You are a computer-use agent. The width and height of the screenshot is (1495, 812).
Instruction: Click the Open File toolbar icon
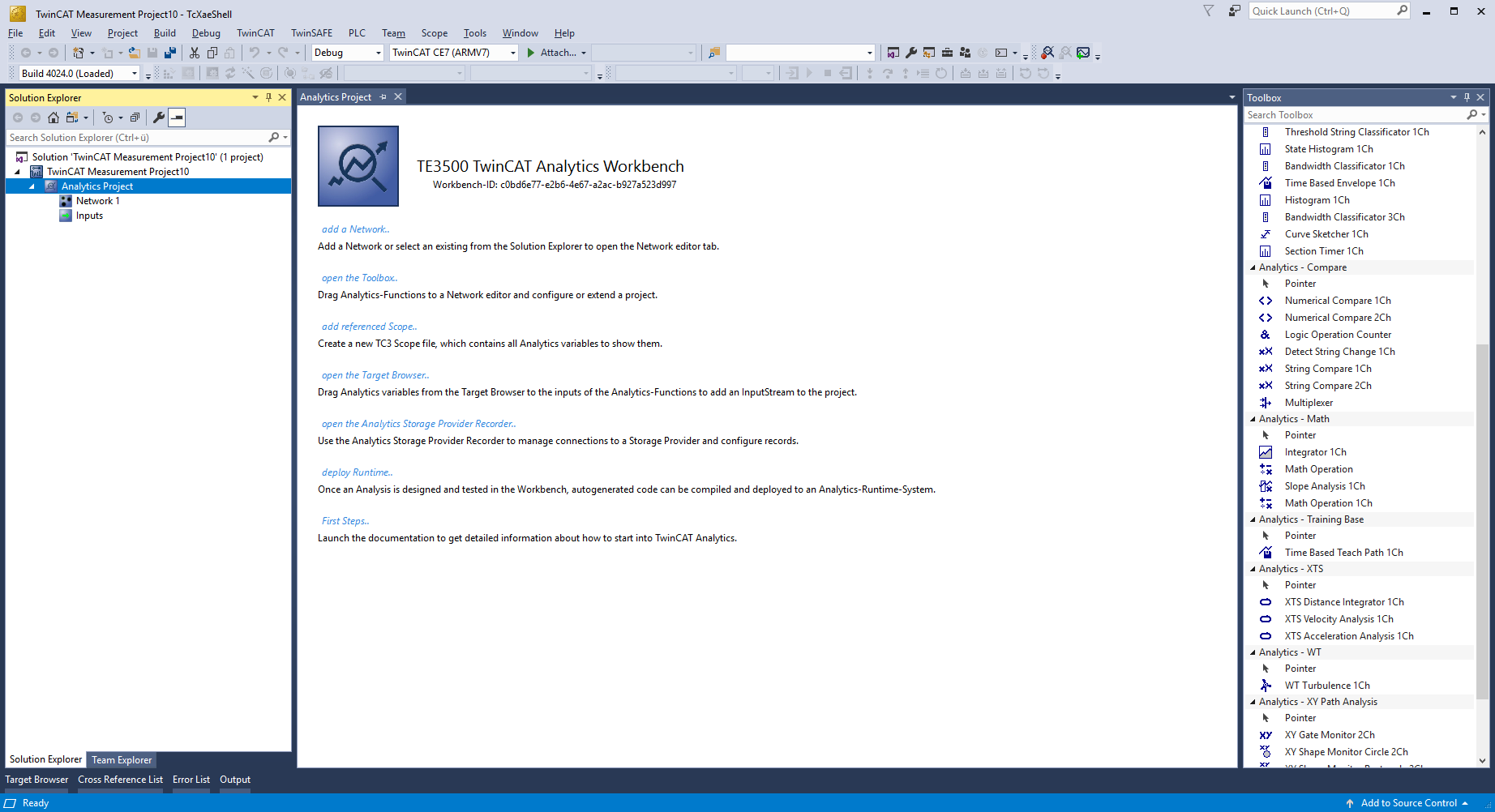coord(135,53)
